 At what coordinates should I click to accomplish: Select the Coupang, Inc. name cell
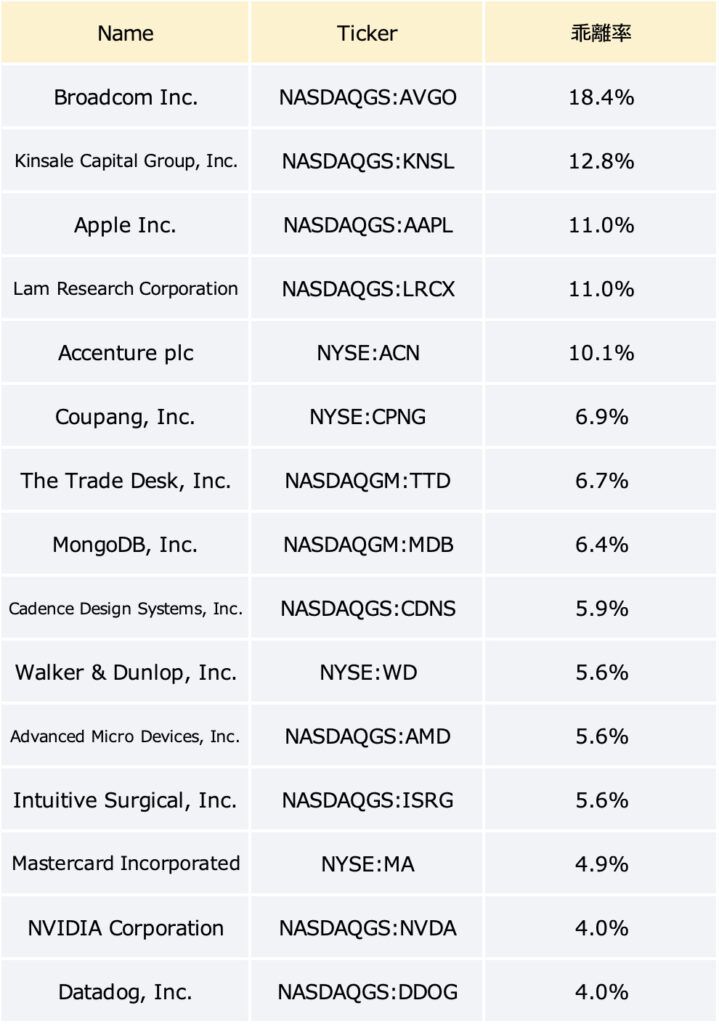(x=125, y=417)
